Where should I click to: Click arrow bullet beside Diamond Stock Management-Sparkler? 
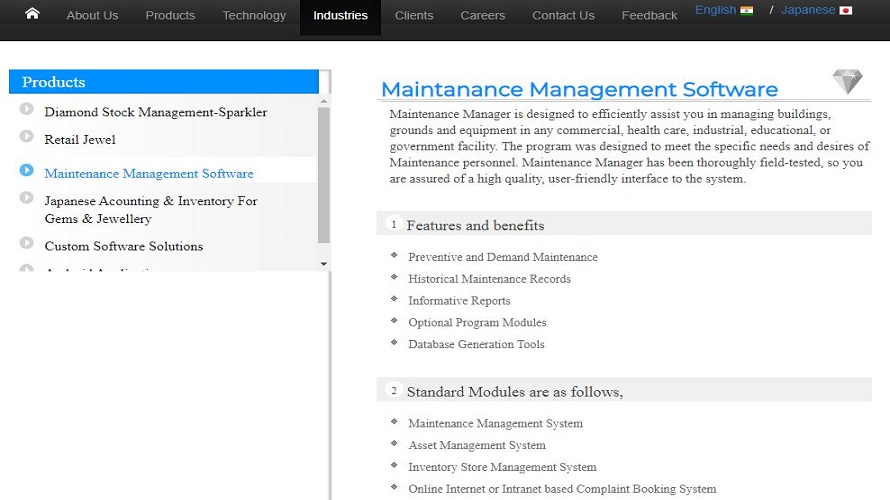click(26, 108)
